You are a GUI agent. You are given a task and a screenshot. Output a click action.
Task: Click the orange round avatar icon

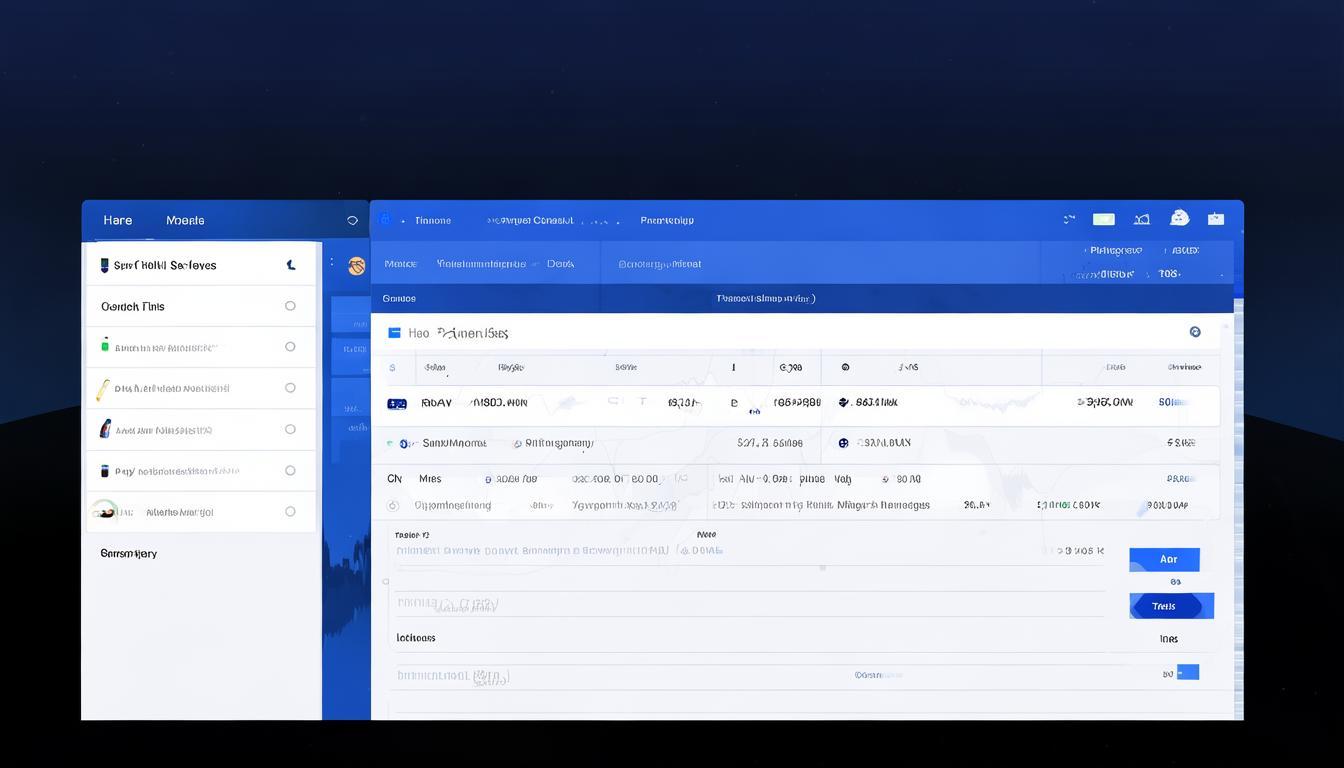[356, 266]
